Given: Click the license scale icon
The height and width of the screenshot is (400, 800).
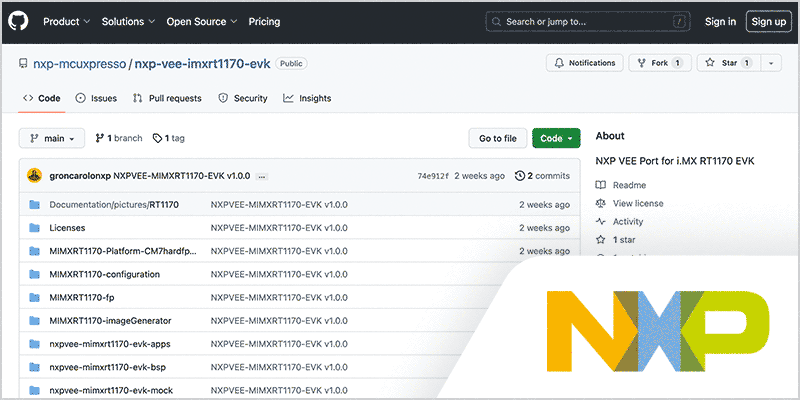Looking at the screenshot, I should click(601, 203).
